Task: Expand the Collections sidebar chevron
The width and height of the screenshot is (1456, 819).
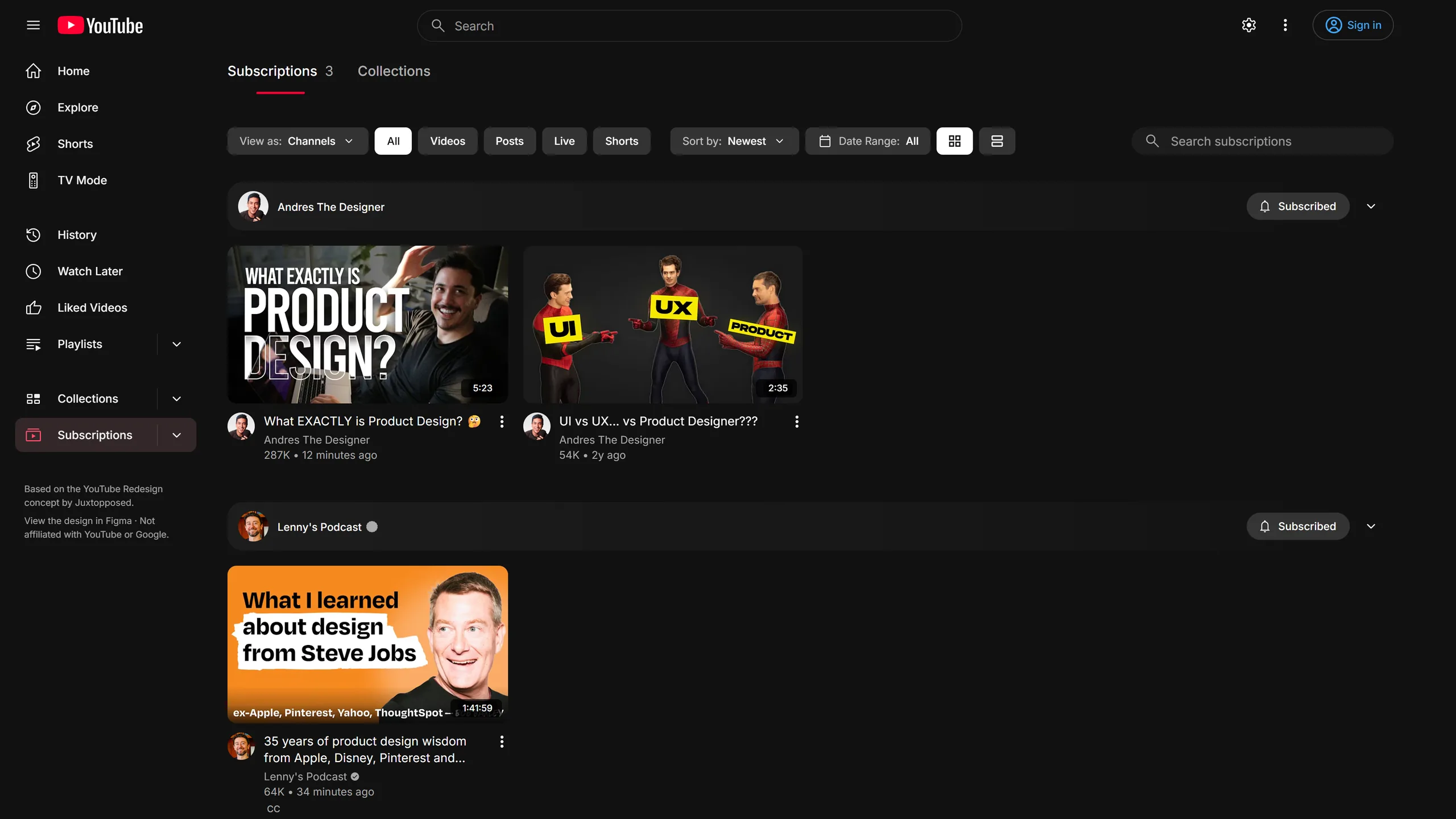Action: pyautogui.click(x=177, y=399)
